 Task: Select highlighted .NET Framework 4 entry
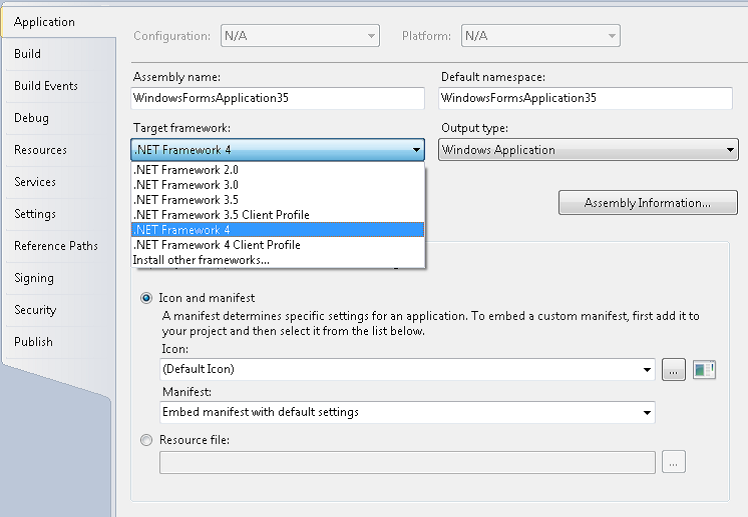(x=278, y=230)
